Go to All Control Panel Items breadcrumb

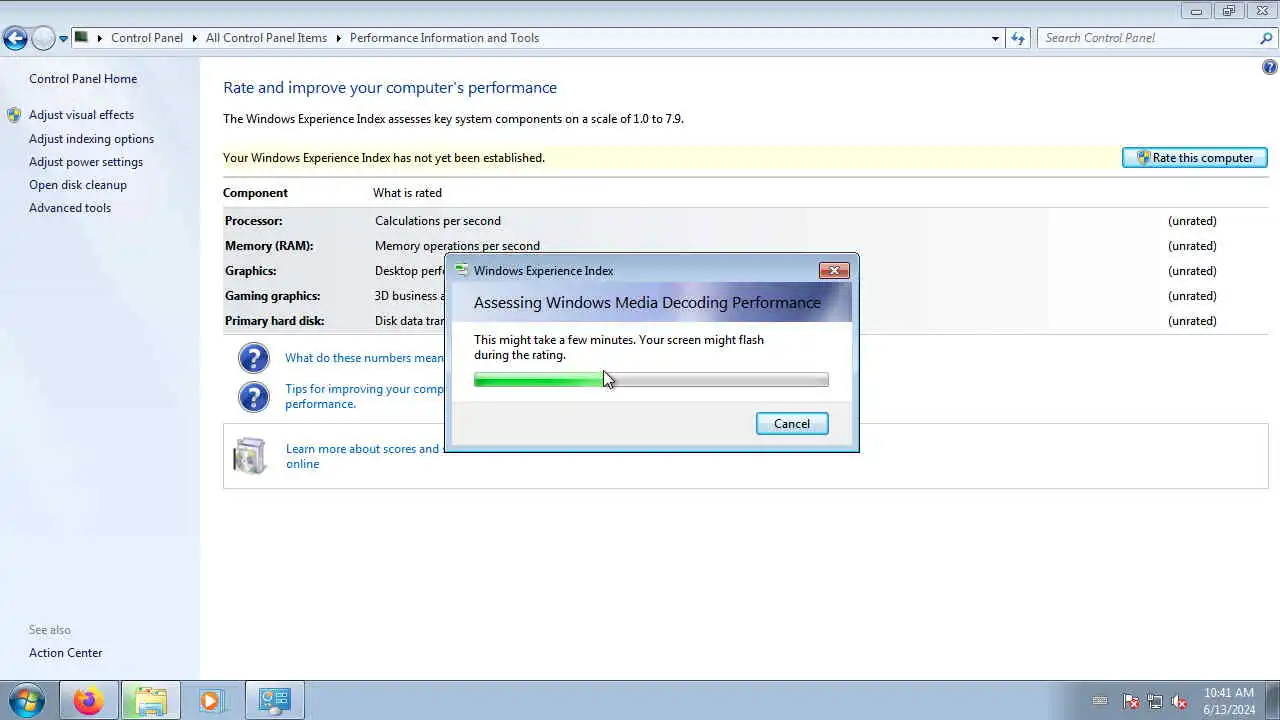click(266, 38)
